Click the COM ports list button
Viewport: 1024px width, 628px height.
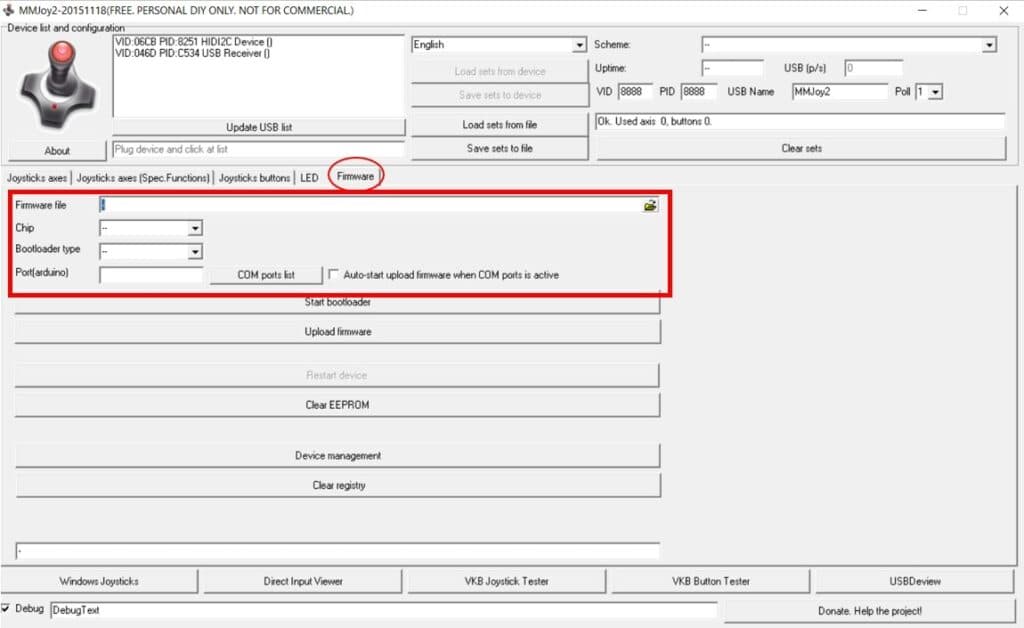tap(266, 275)
